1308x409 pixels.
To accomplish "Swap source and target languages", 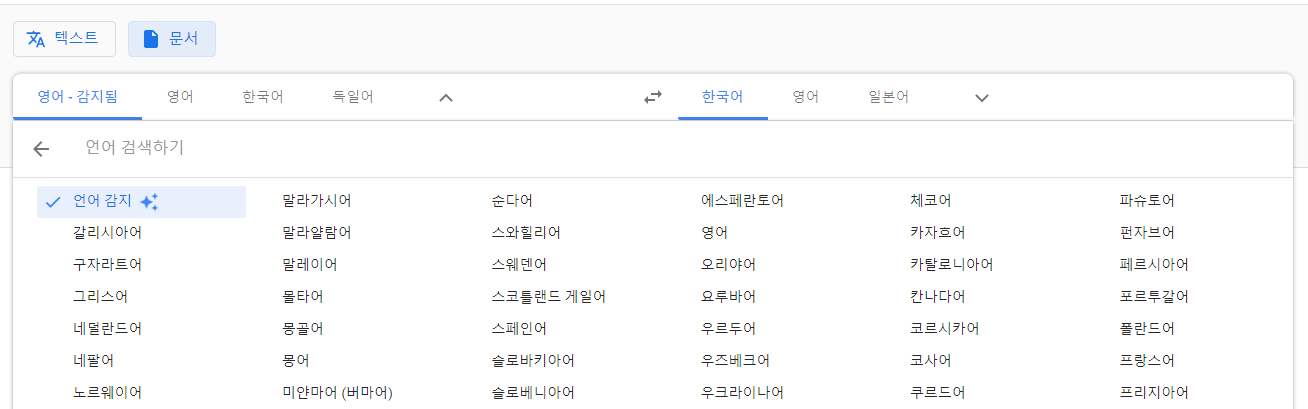I will coord(653,97).
